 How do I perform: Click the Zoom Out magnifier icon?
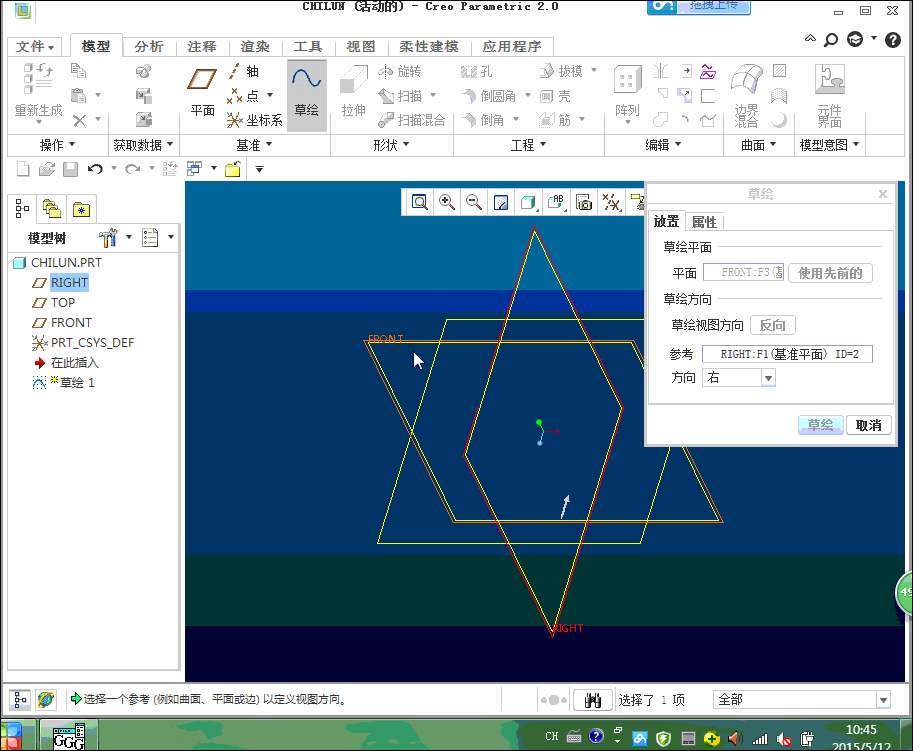pyautogui.click(x=474, y=202)
